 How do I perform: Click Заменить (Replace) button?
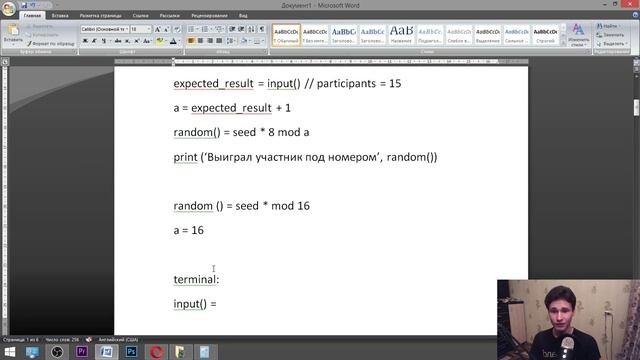click(610, 35)
